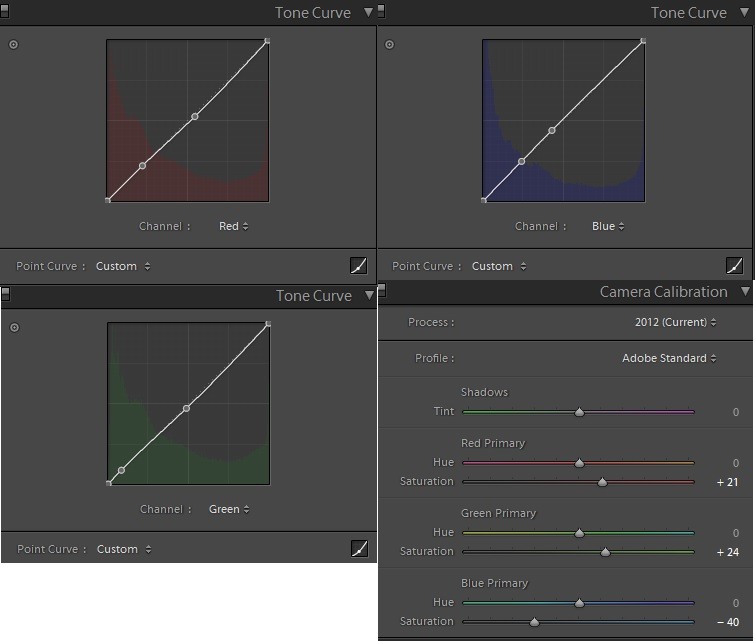
Task: Click point curve edit icon in Green panel
Action: pos(358,549)
